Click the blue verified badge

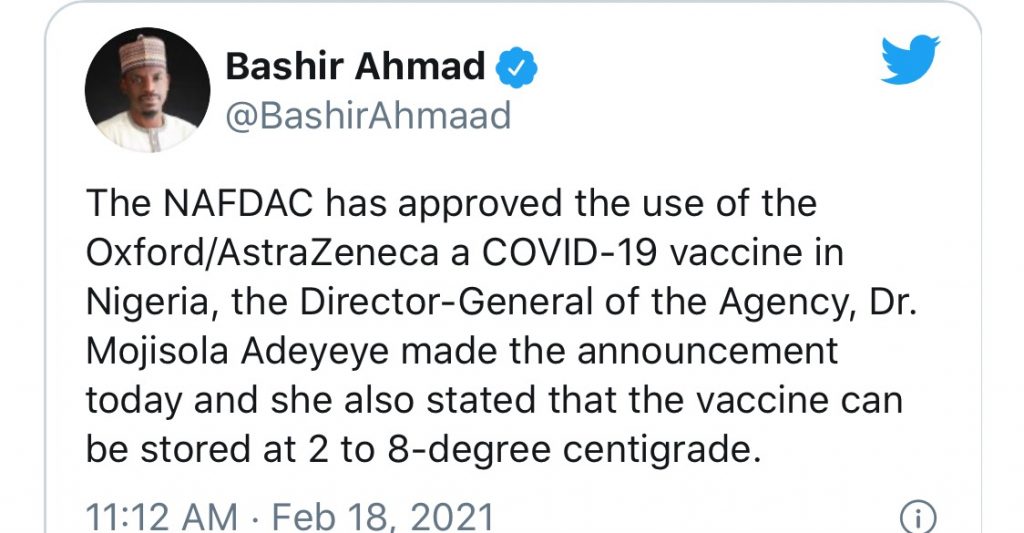pos(517,68)
